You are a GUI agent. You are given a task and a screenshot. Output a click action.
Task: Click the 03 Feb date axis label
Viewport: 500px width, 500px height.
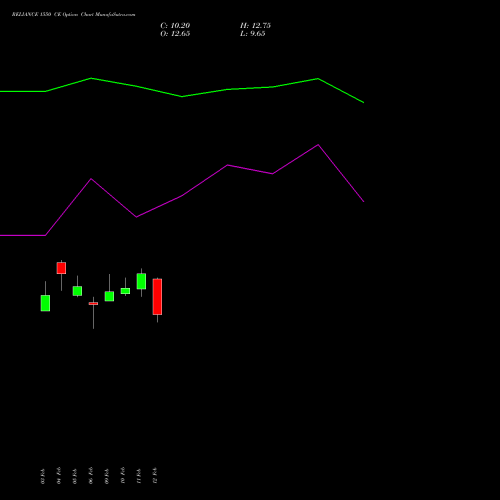pyautogui.click(x=42, y=476)
